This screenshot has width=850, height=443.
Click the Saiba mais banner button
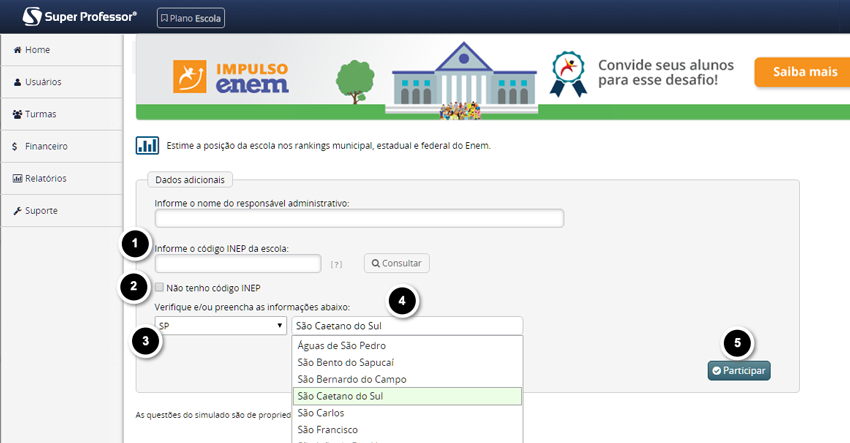coord(803,72)
